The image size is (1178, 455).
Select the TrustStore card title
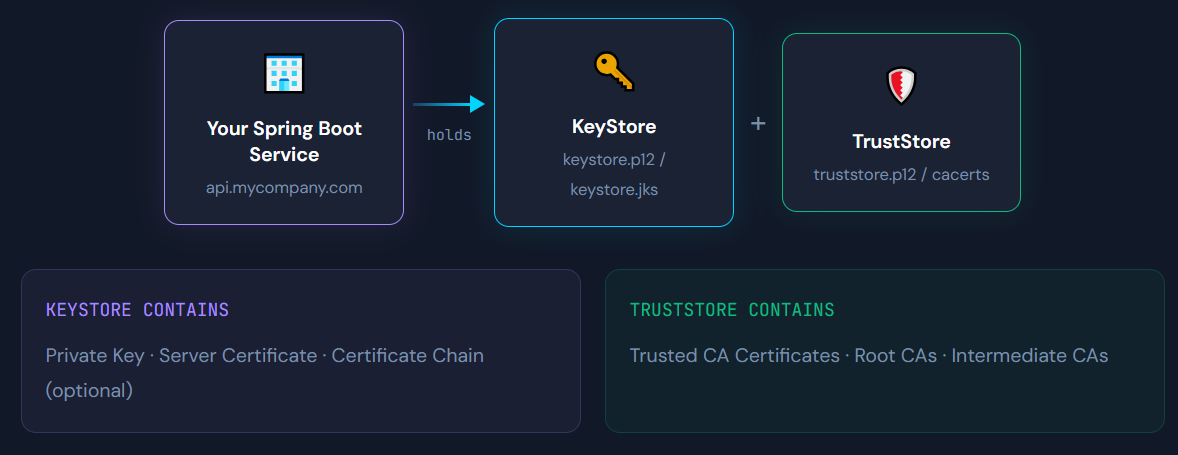(901, 141)
